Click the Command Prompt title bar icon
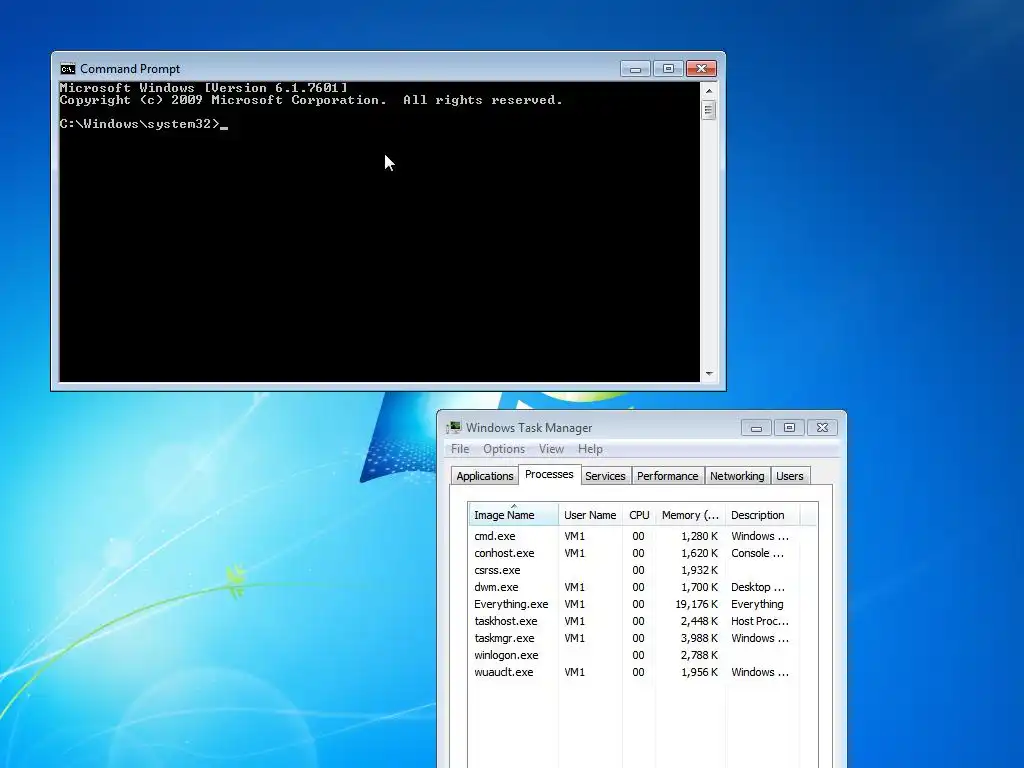Screen dimensions: 1024x768 tap(67, 69)
